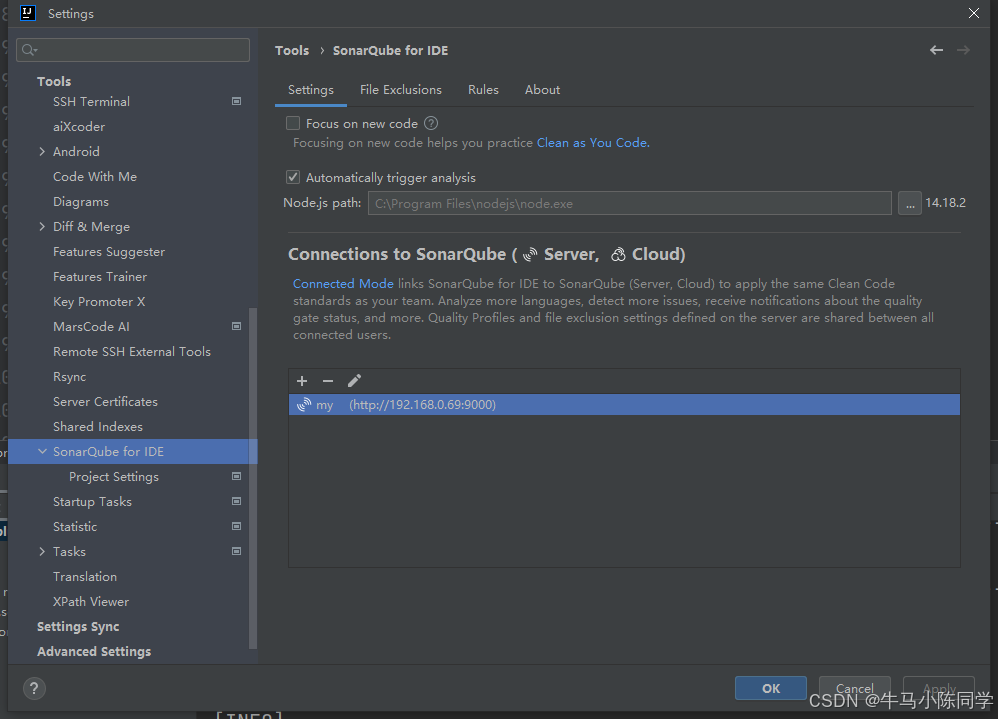
Task: Open the Connected Mode link
Action: click(343, 284)
